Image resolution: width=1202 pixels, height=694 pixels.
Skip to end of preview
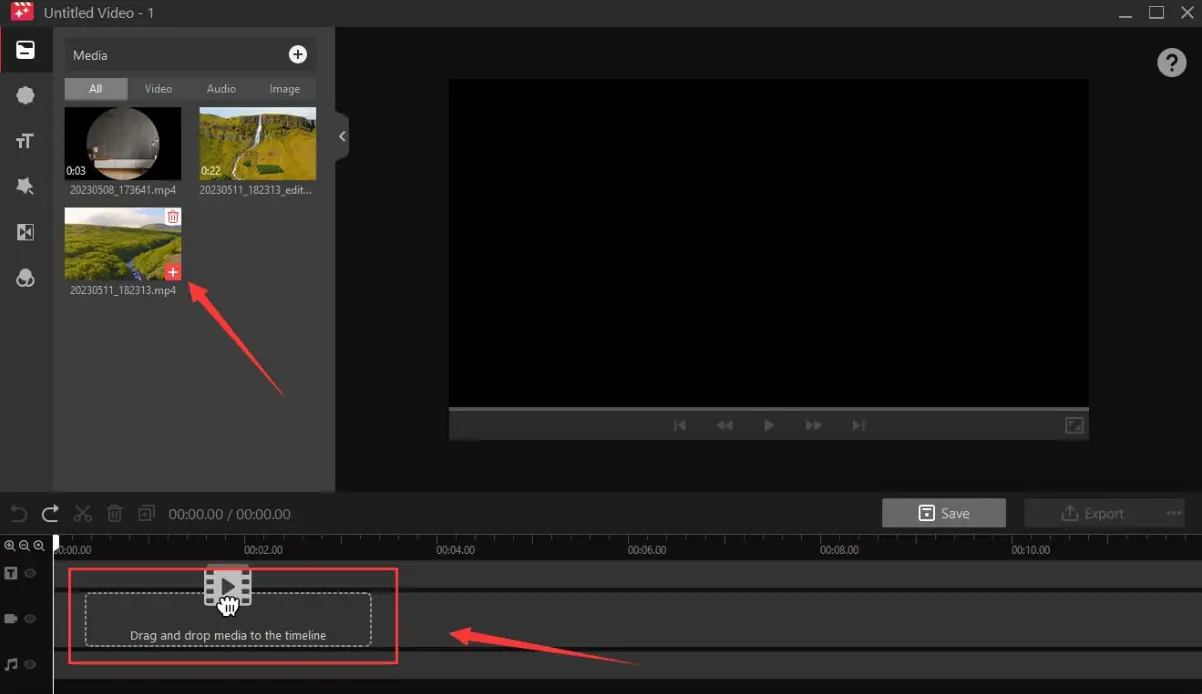(859, 425)
